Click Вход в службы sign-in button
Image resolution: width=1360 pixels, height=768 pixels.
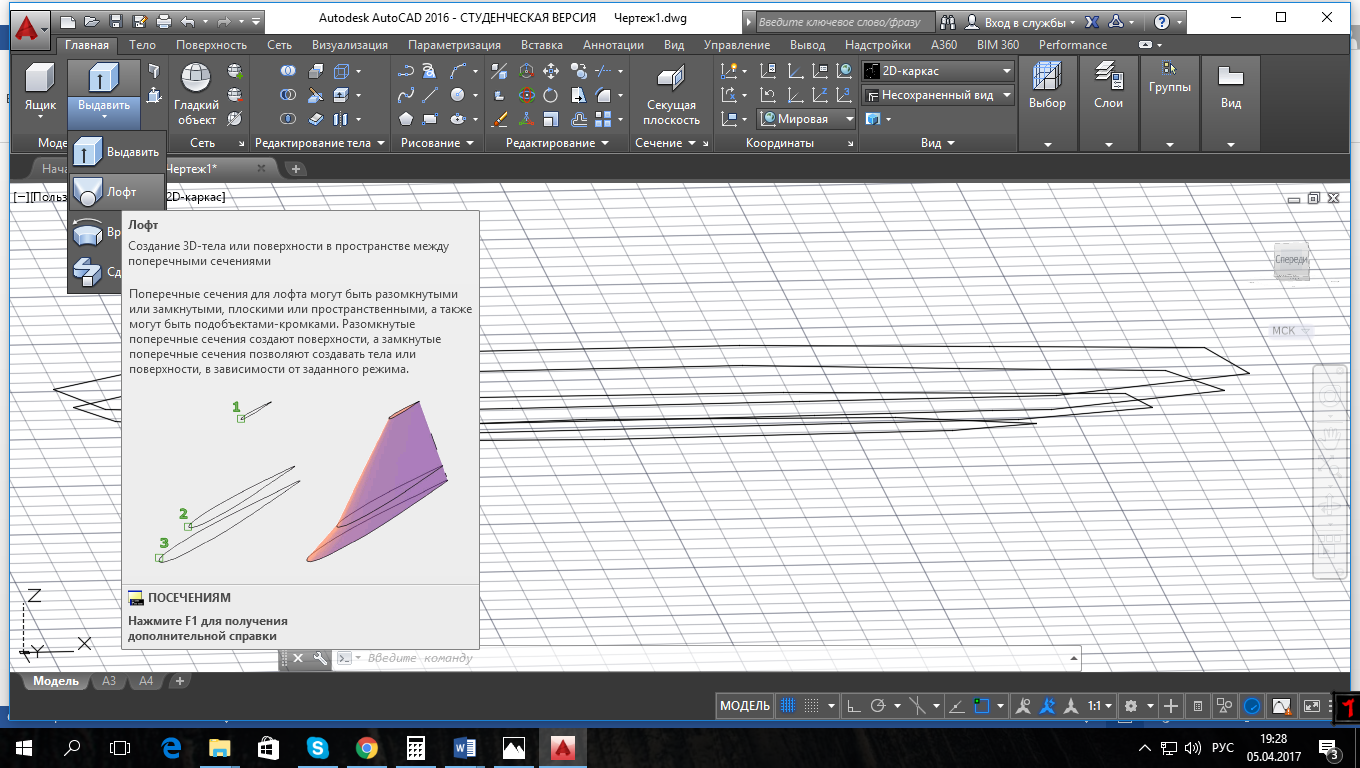[x=1021, y=21]
